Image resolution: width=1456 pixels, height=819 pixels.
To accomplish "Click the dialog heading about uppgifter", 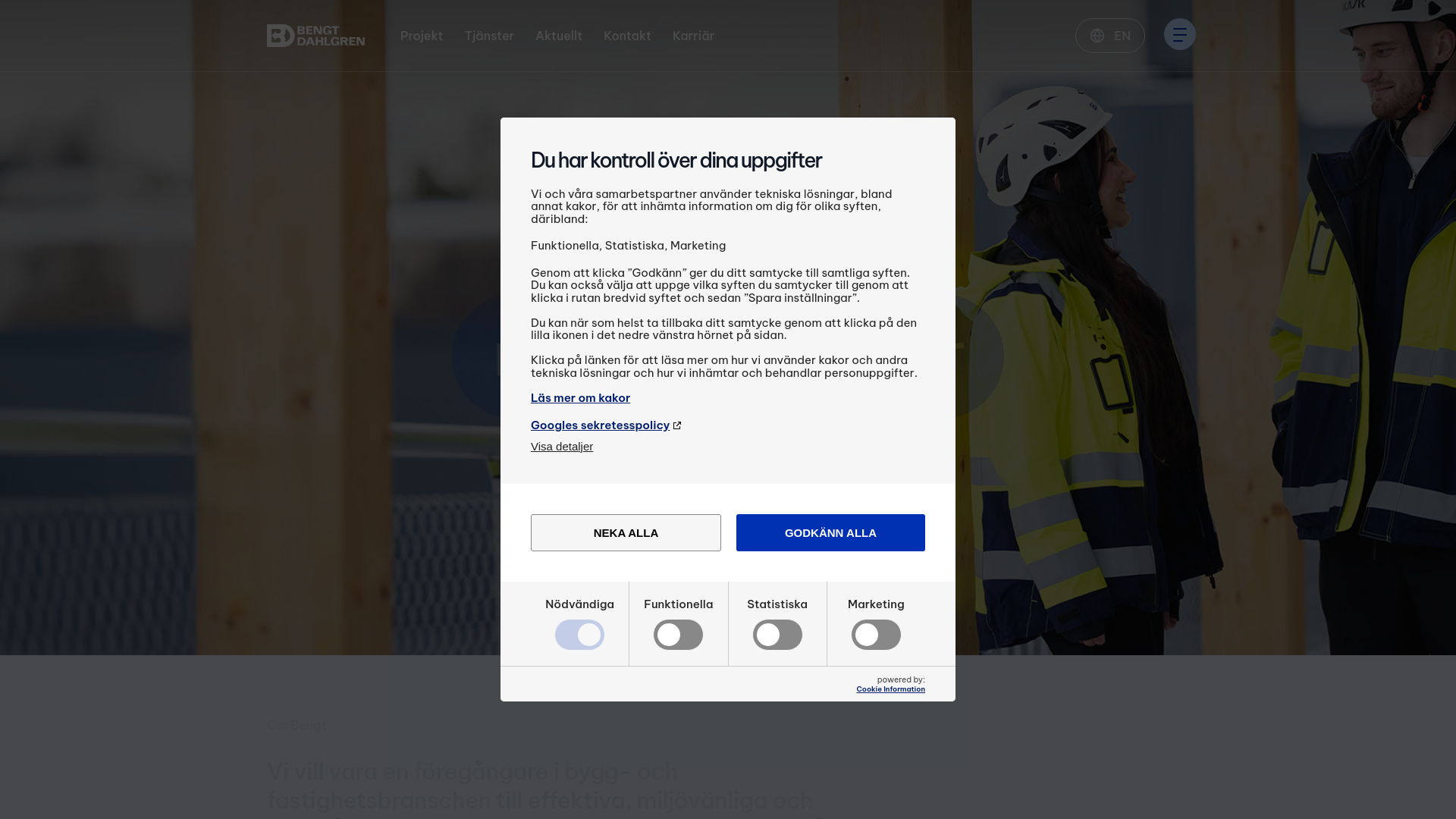I will (x=676, y=161).
